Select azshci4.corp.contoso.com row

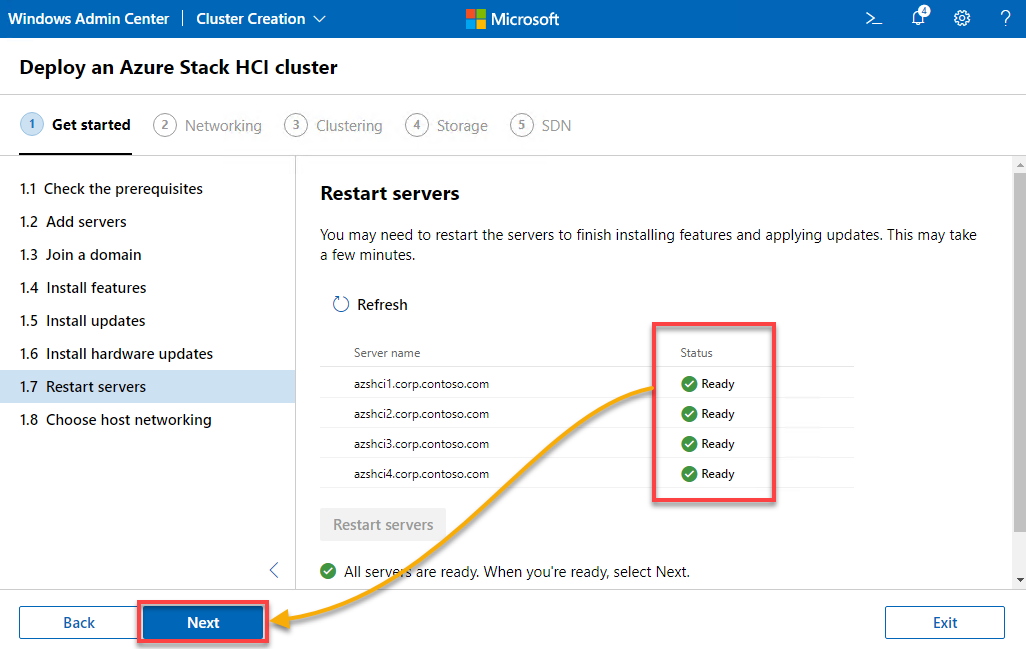pyautogui.click(x=587, y=474)
